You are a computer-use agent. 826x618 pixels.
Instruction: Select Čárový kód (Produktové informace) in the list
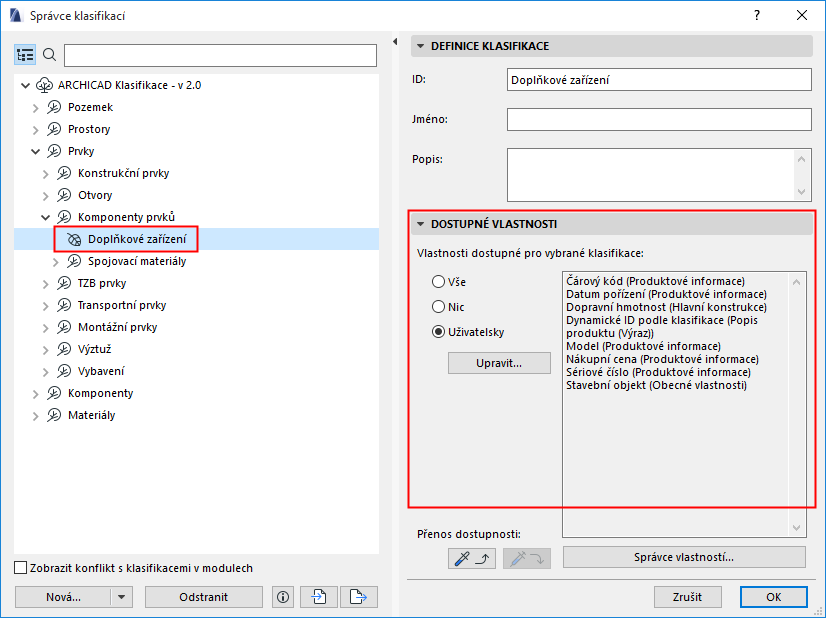[x=655, y=281]
